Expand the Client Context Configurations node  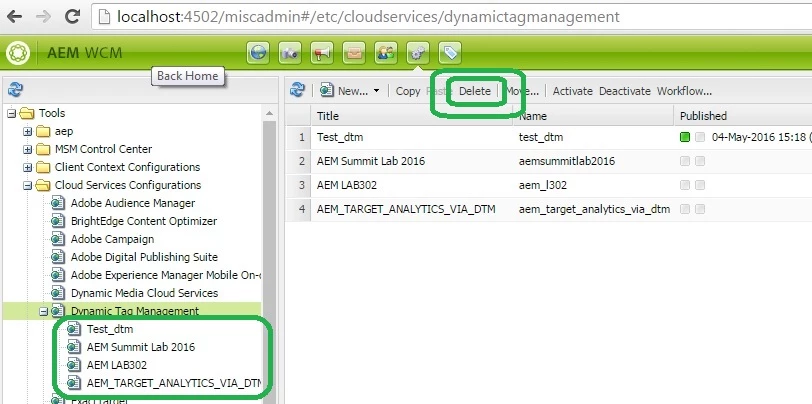pos(27,168)
